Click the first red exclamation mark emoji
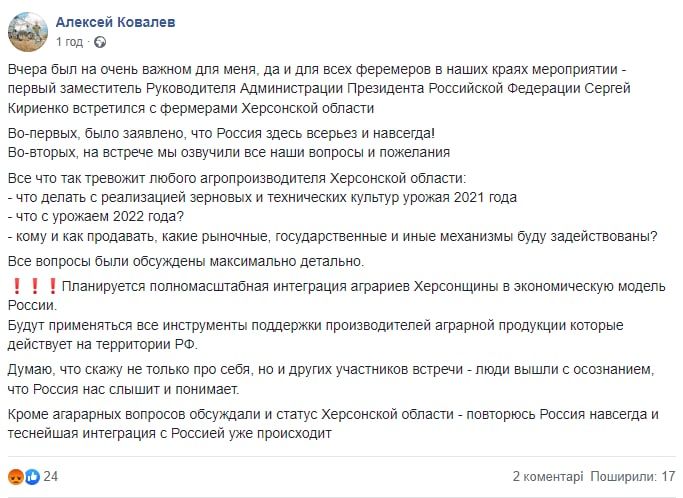The image size is (683, 498). click(18, 287)
